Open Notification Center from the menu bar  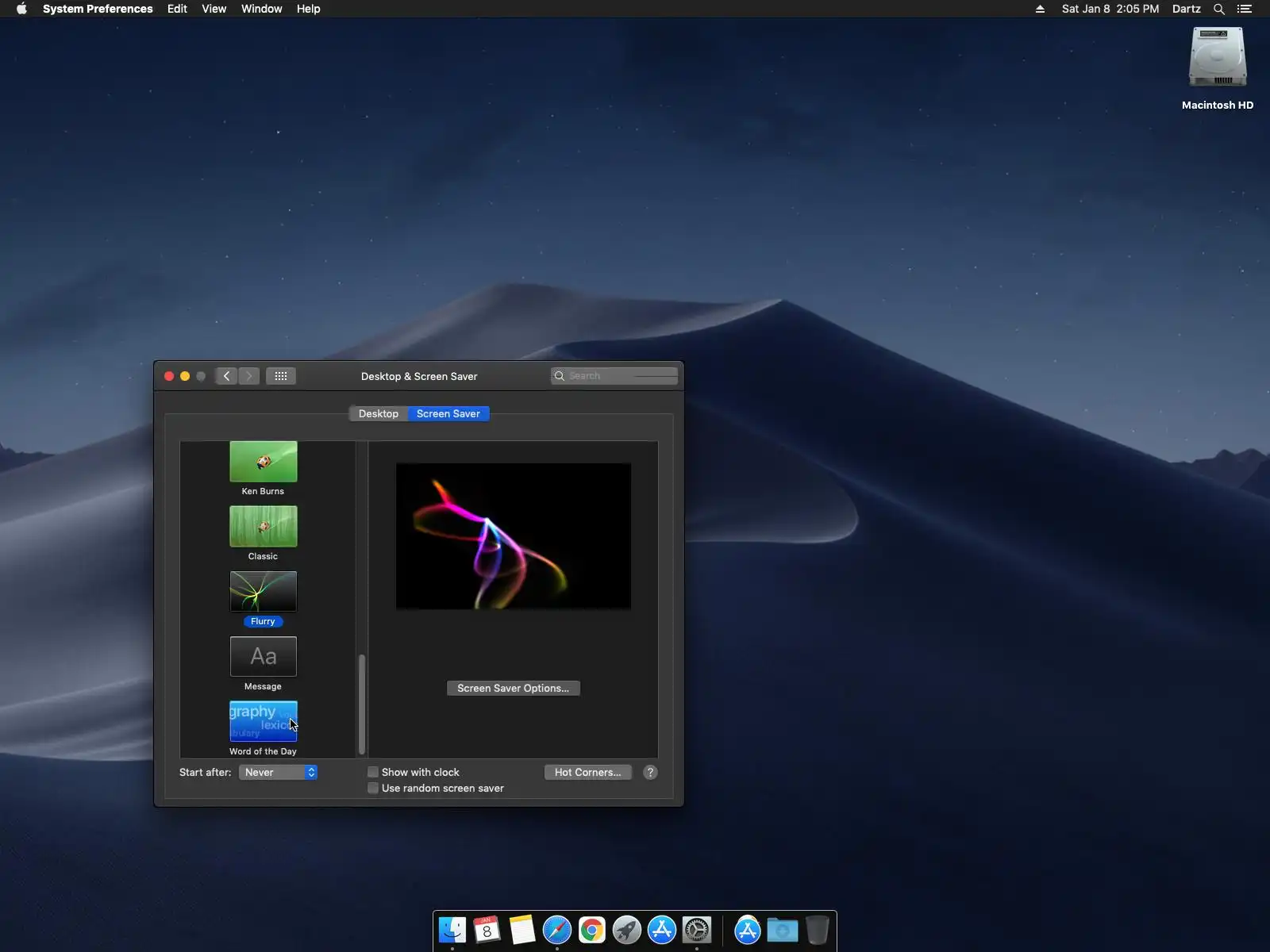click(x=1245, y=9)
